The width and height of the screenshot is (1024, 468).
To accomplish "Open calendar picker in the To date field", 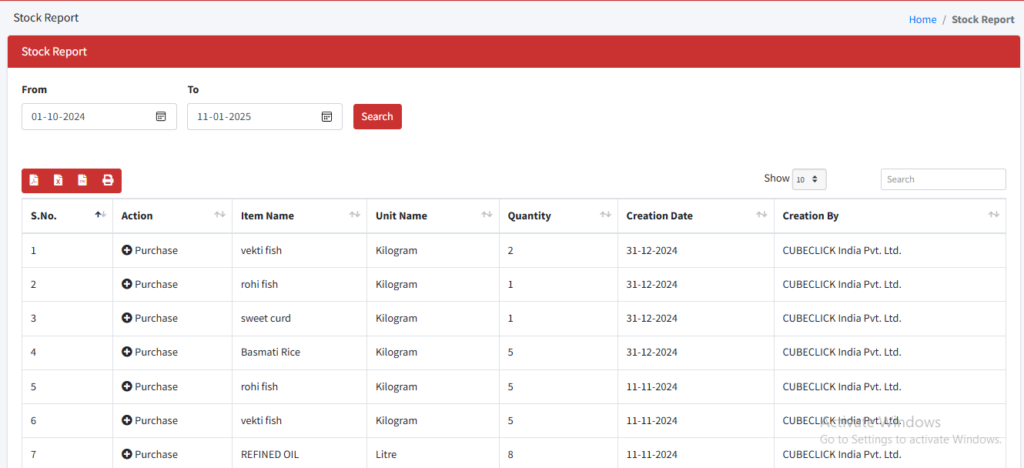I will coord(327,117).
